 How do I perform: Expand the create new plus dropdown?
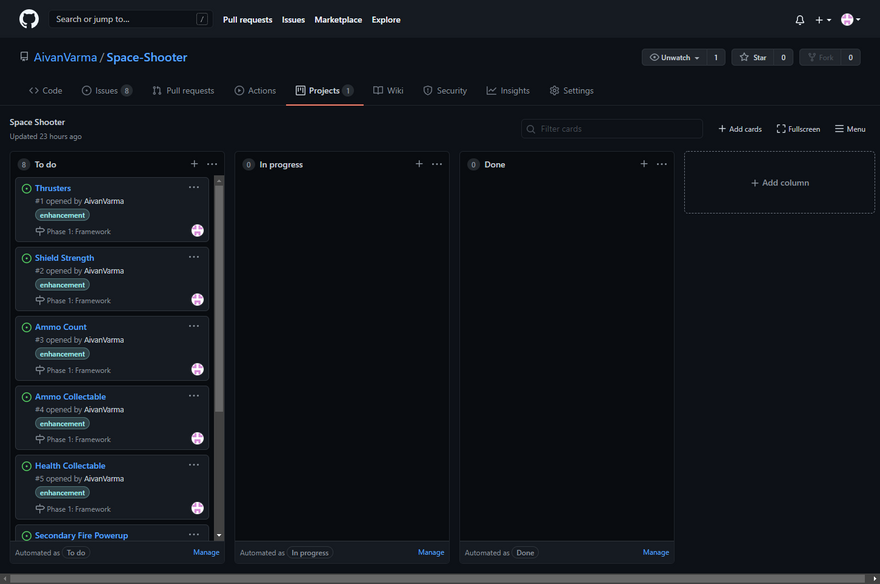coord(823,20)
